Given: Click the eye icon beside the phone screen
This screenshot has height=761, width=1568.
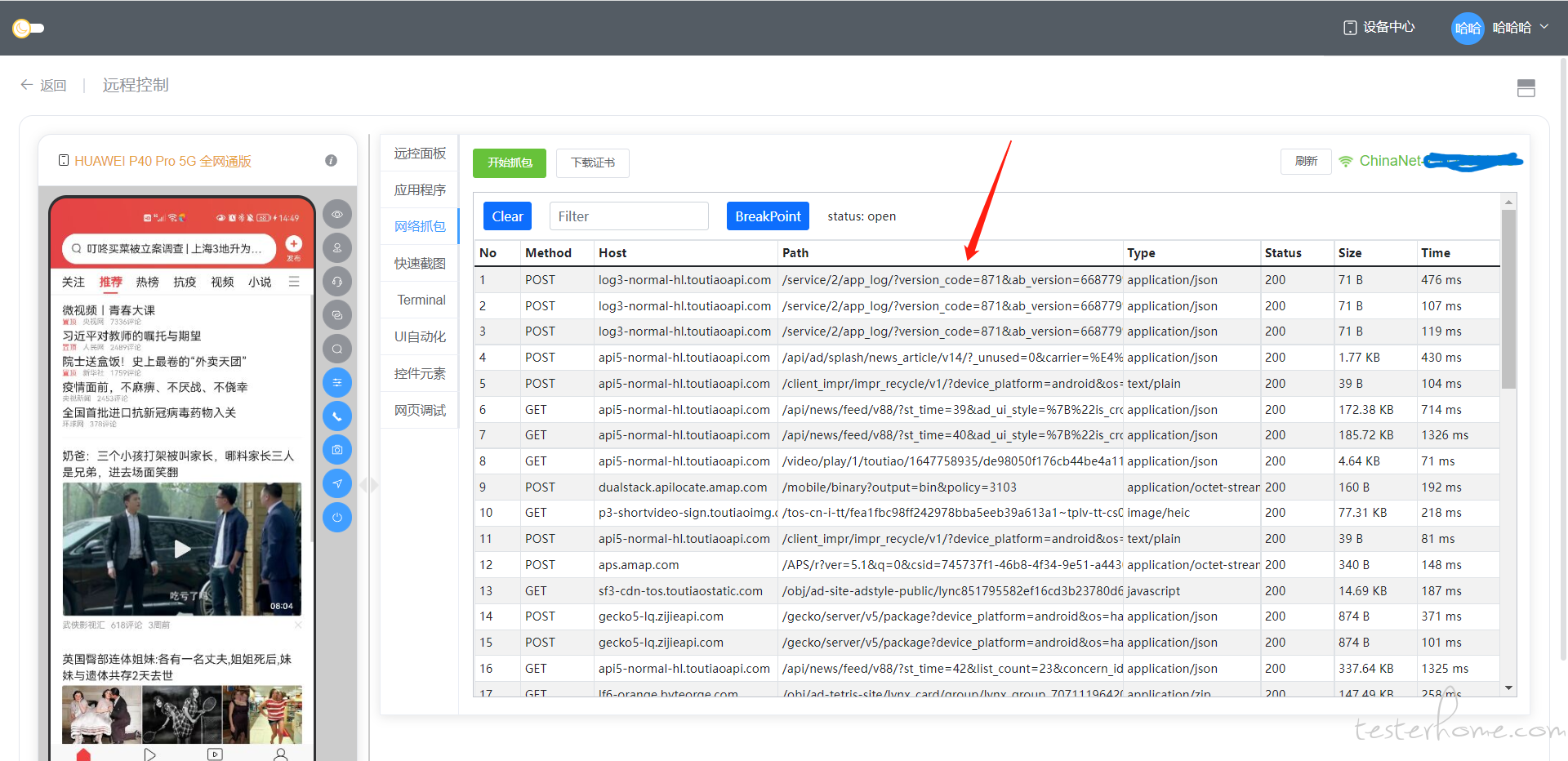Looking at the screenshot, I should (336, 214).
